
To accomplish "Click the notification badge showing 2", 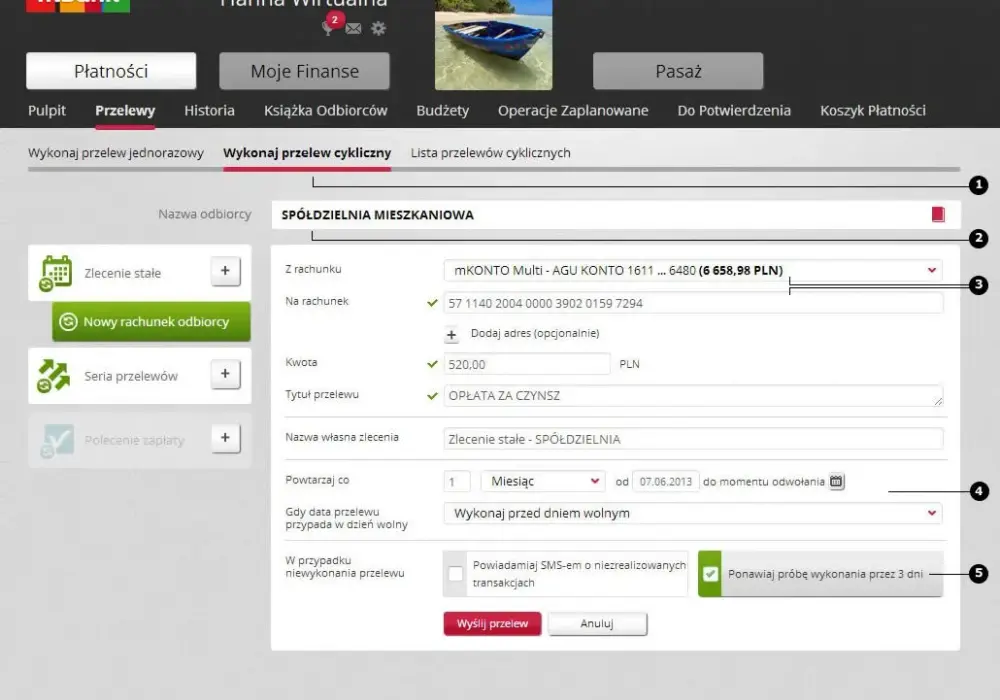I will pyautogui.click(x=334, y=19).
